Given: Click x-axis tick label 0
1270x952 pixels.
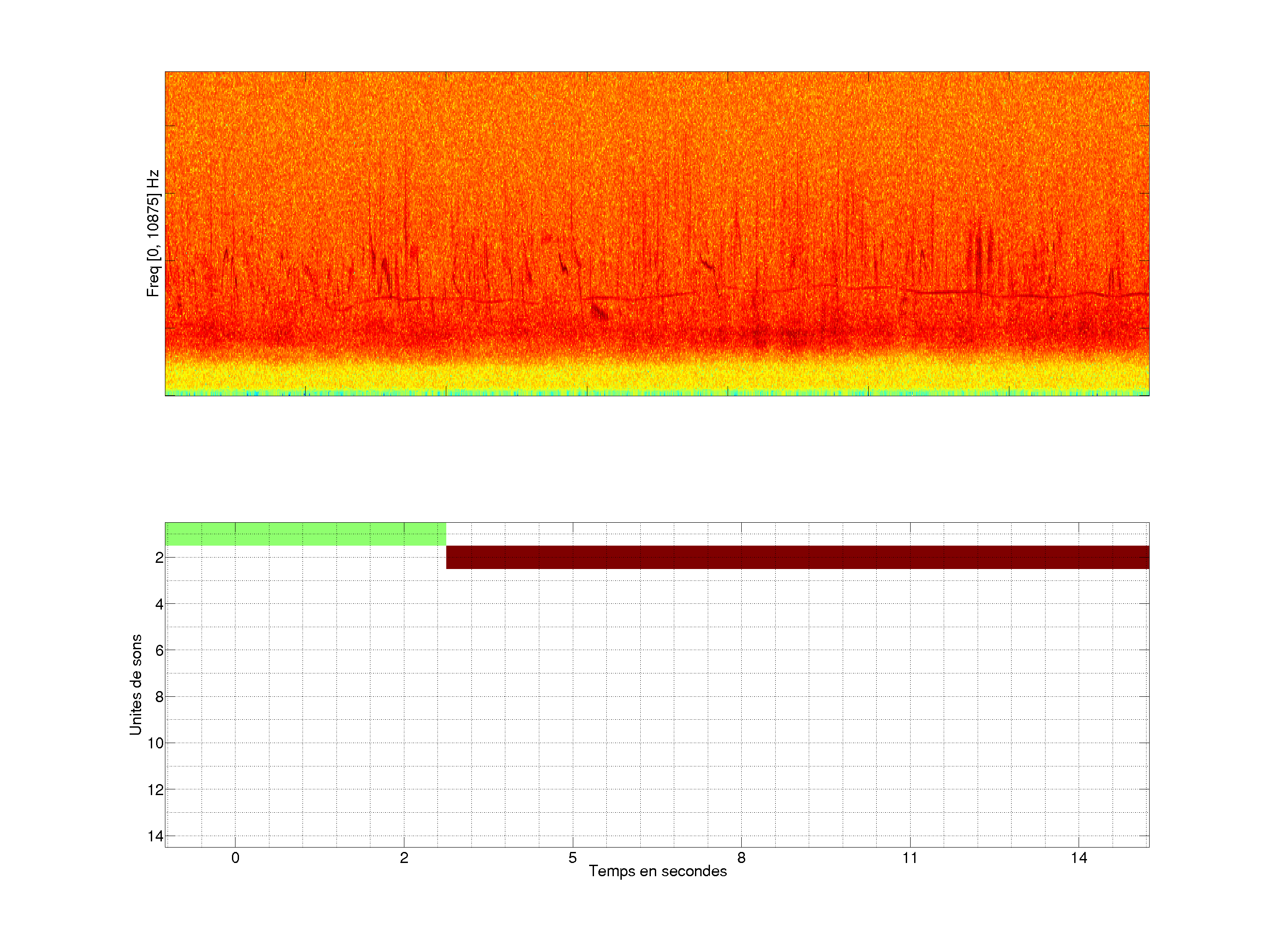Looking at the screenshot, I should coord(235,858).
